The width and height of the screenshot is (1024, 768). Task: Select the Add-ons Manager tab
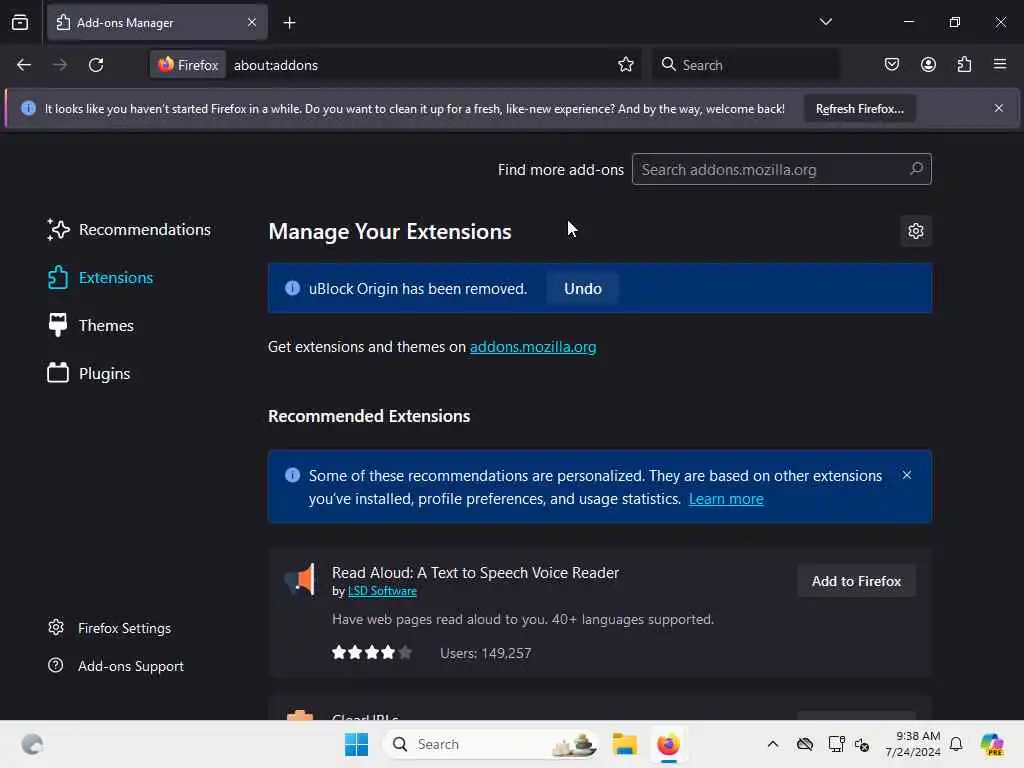[157, 23]
